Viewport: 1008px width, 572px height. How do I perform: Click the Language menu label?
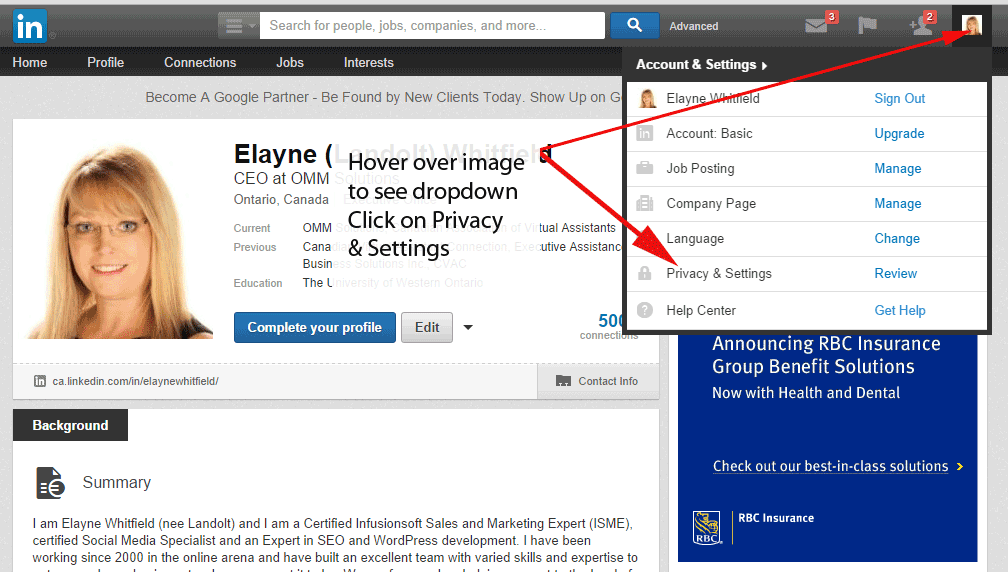pyautogui.click(x=695, y=238)
